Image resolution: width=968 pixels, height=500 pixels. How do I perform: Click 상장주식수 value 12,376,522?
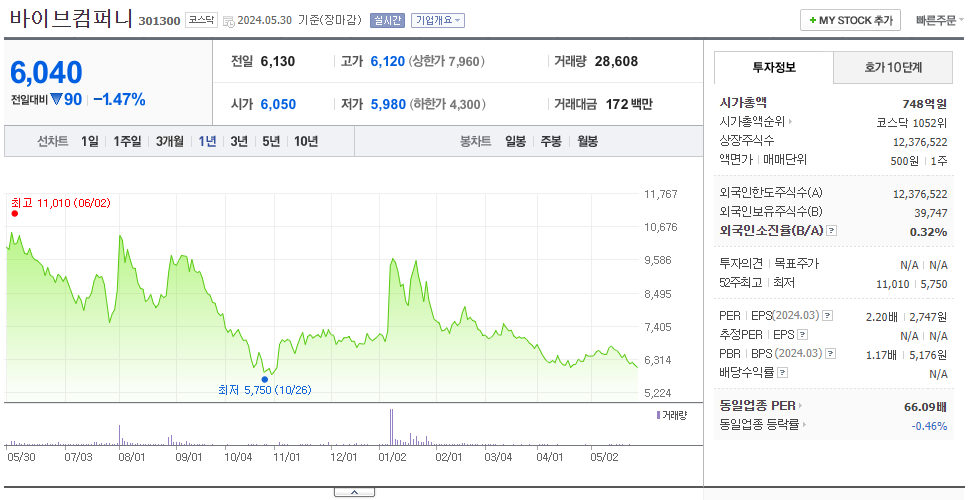(920, 142)
